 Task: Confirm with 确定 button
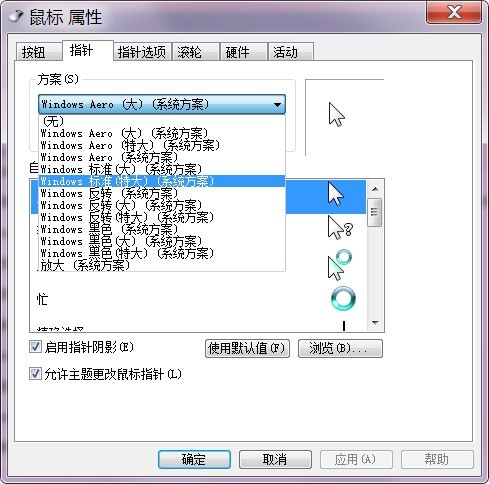[194, 459]
